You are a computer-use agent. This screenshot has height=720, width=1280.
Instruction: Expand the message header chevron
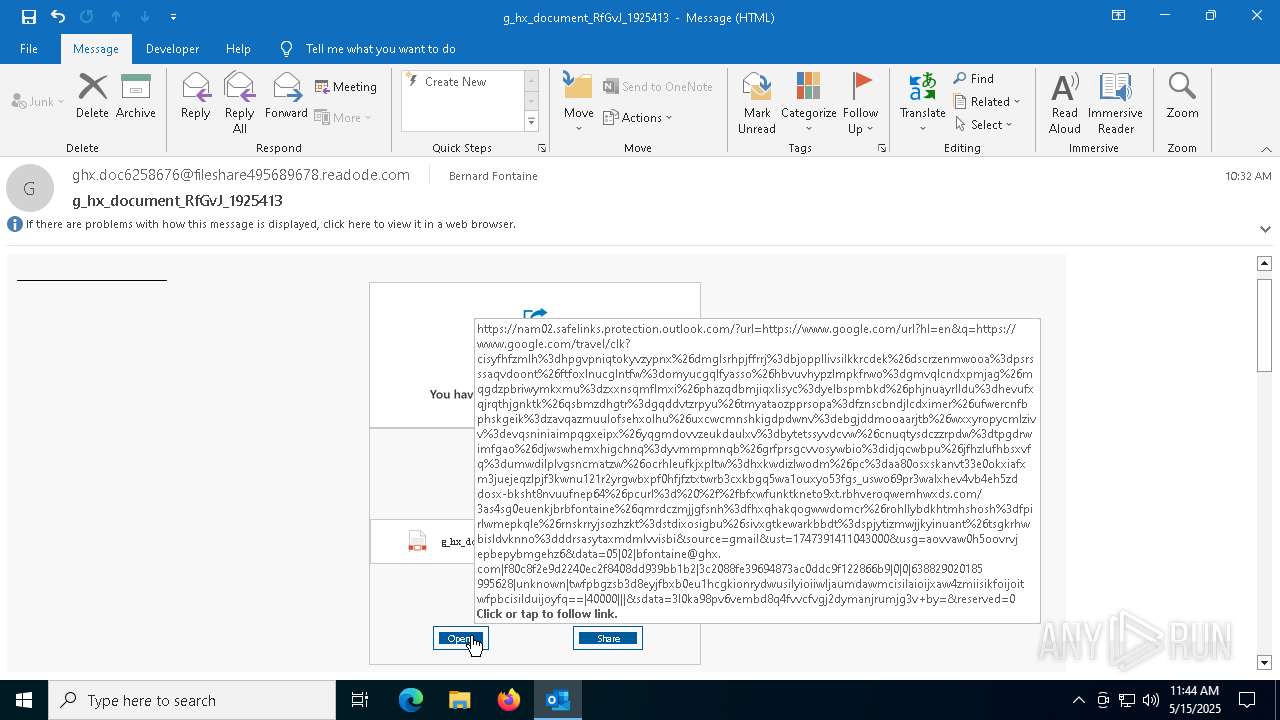(1265, 229)
